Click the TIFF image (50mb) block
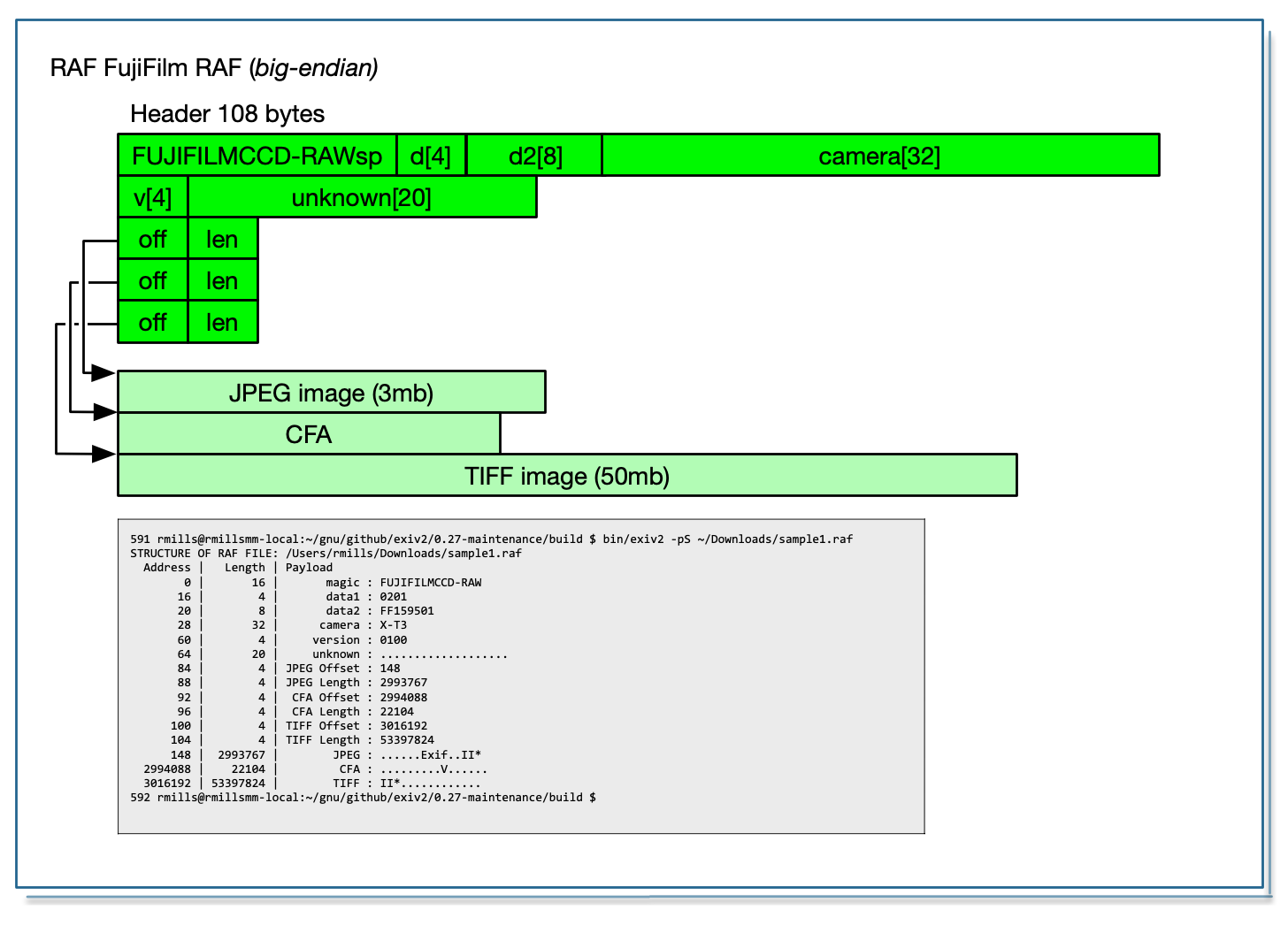This screenshot has height=933, width=1288. [566, 476]
